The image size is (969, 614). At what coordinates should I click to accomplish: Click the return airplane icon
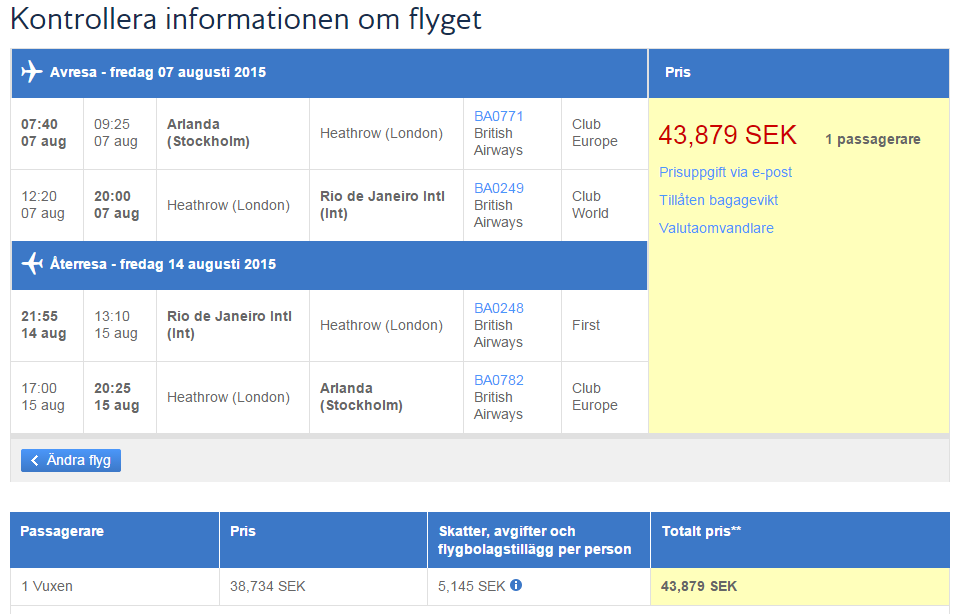pyautogui.click(x=32, y=264)
